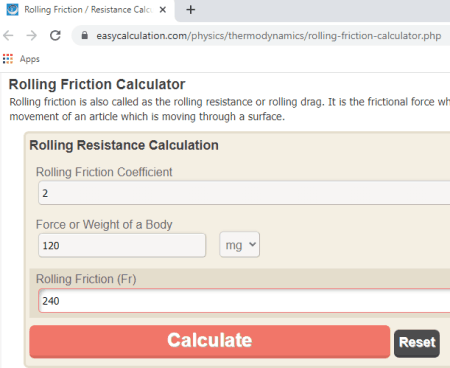
Task: Click the Apps grid icon in the bookmarks bar
Action: [x=8, y=59]
